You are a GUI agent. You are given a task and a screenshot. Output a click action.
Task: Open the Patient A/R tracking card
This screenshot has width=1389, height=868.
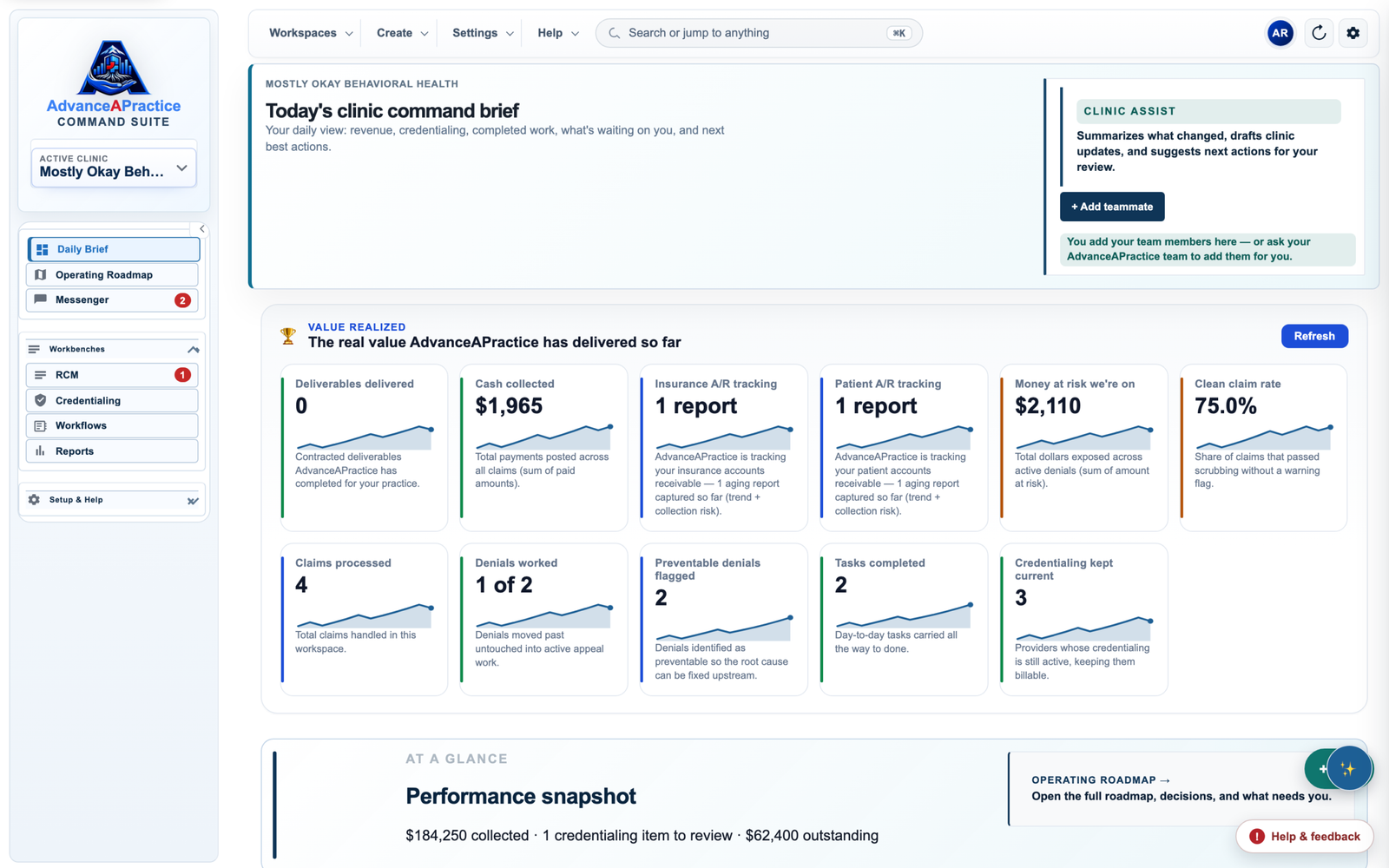pos(904,447)
